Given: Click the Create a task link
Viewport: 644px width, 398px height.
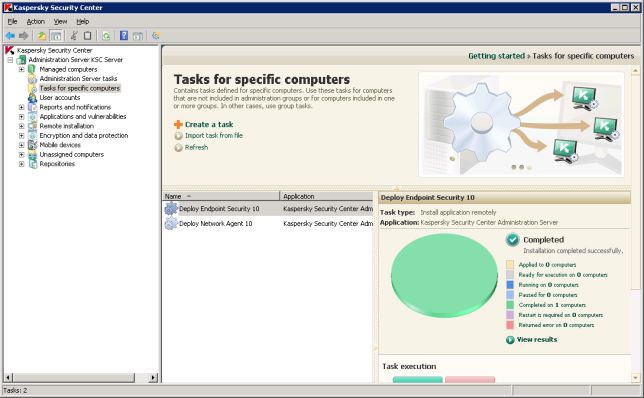Looking at the screenshot, I should 209,124.
